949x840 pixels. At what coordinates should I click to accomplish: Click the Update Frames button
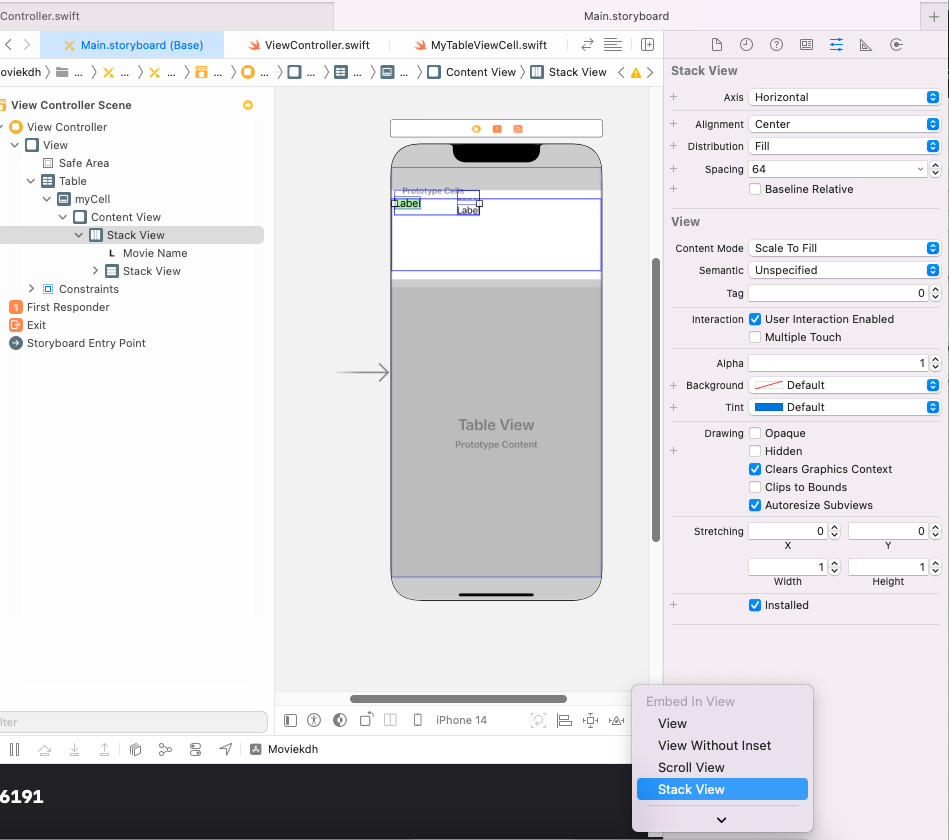[538, 720]
